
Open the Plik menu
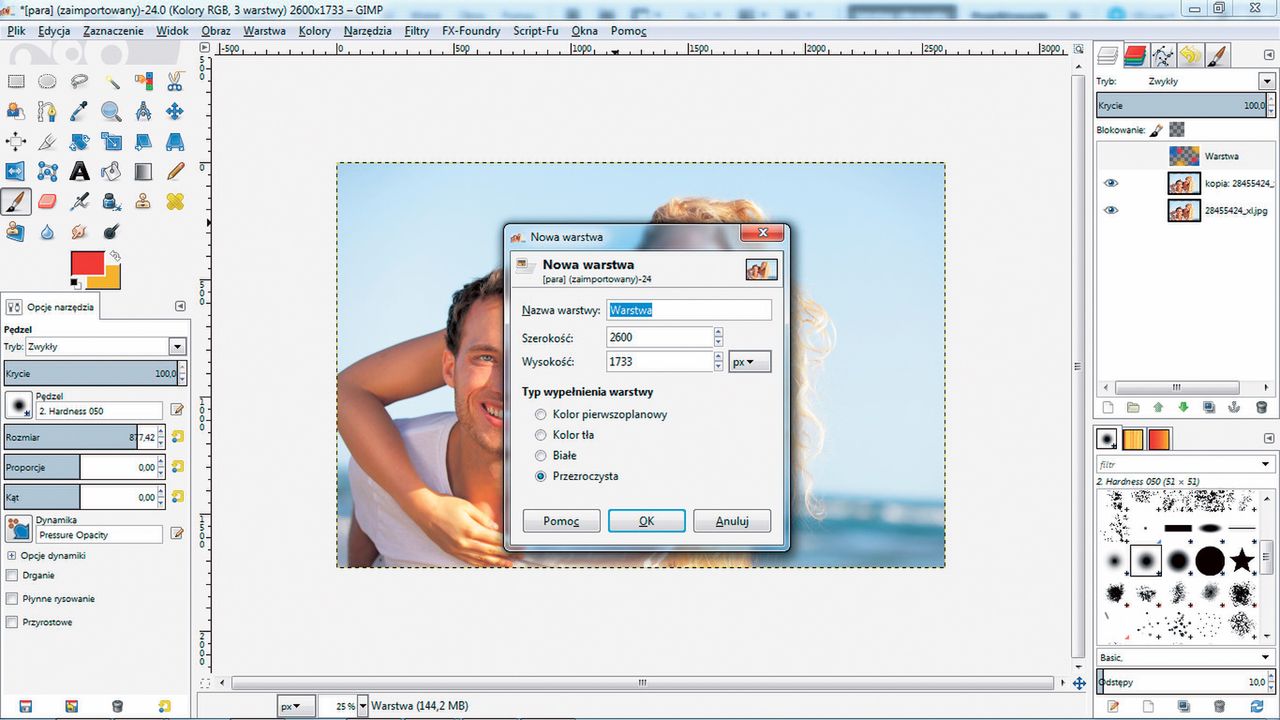(x=16, y=31)
